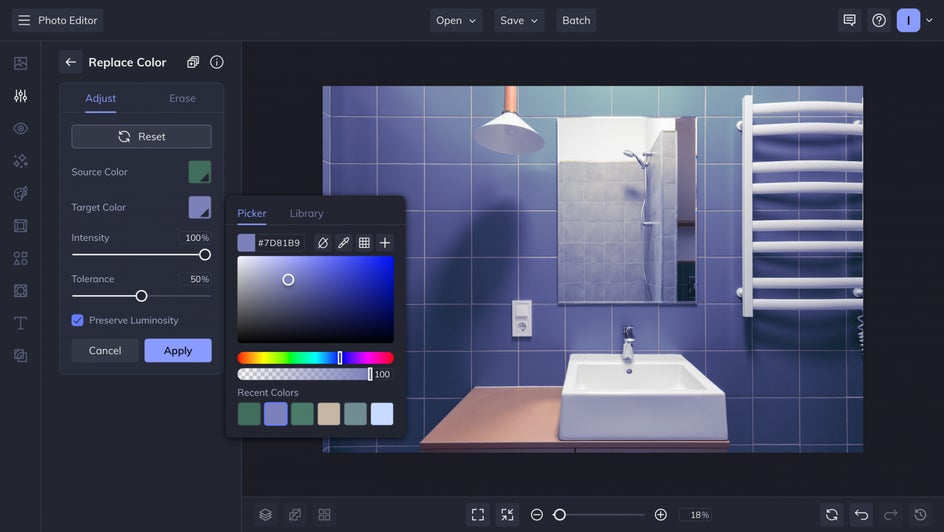This screenshot has height=532, width=944.
Task: Click the reset all changes icon in bottom bar
Action: [x=832, y=515]
